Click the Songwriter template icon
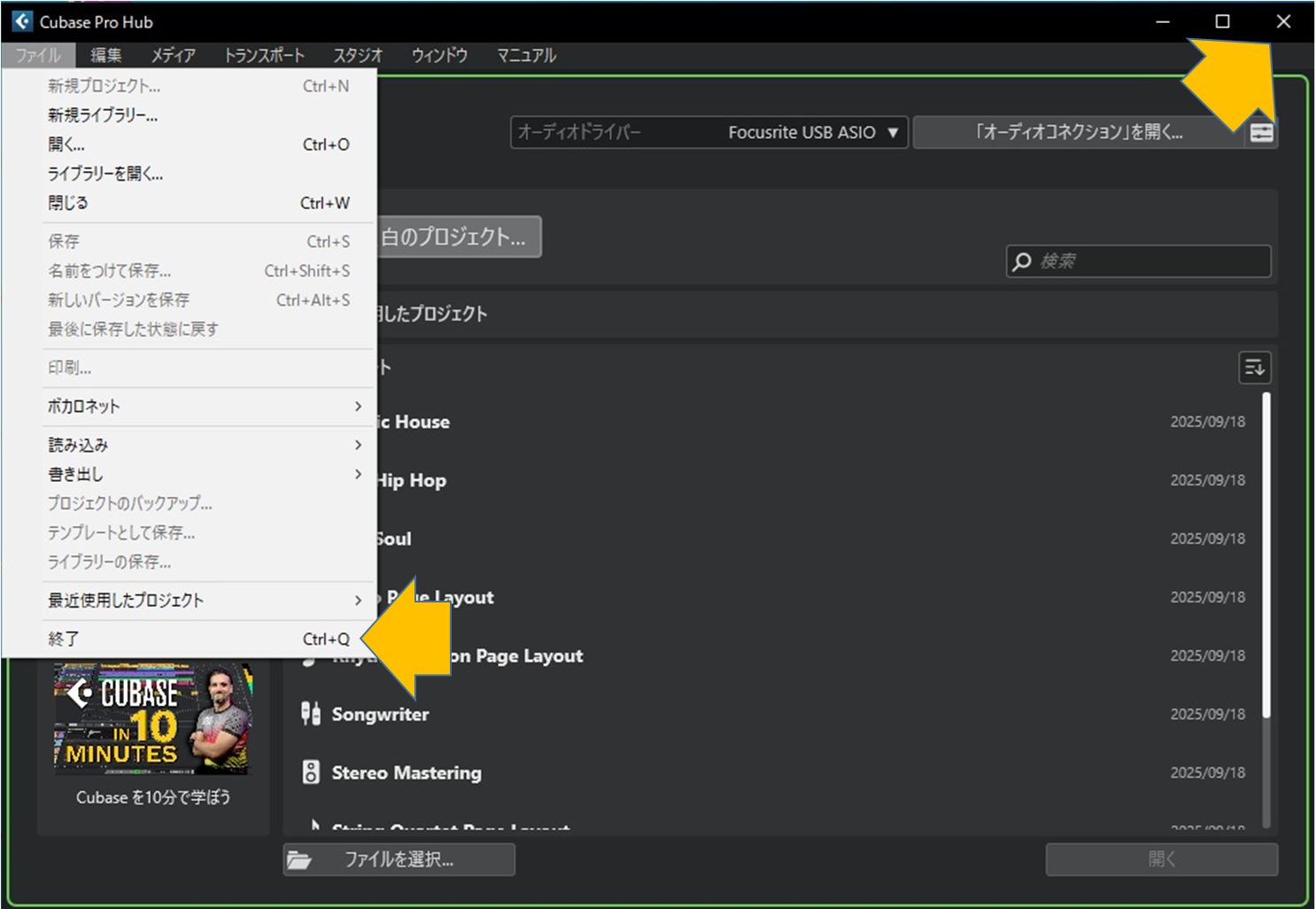The width and height of the screenshot is (1316, 909). (x=310, y=714)
